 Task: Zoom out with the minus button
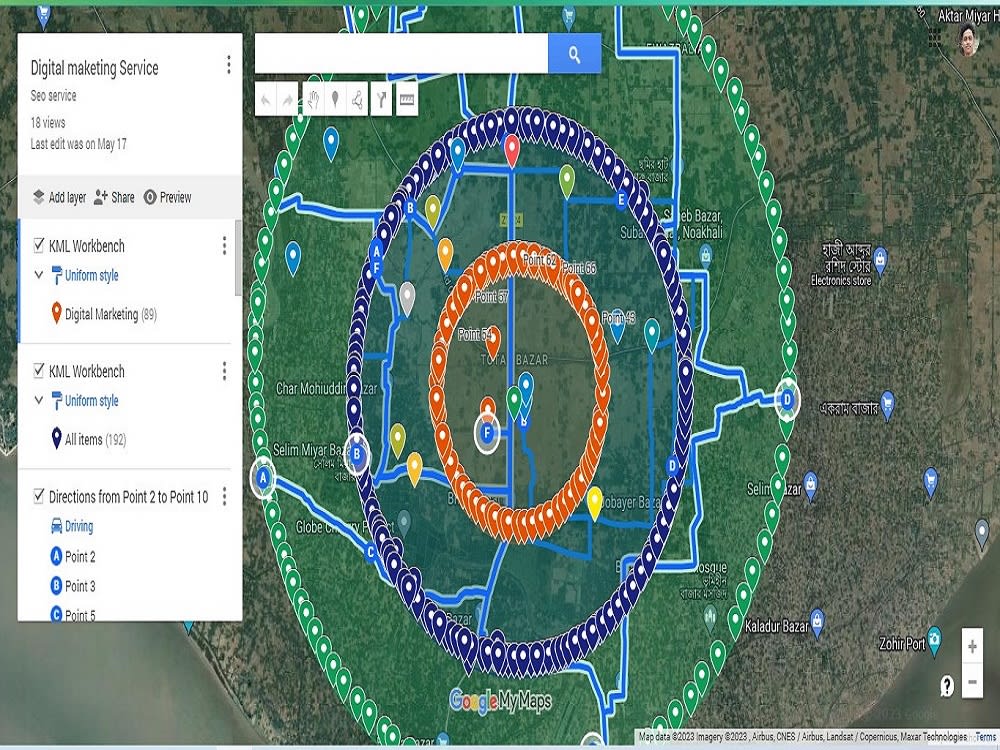point(972,681)
